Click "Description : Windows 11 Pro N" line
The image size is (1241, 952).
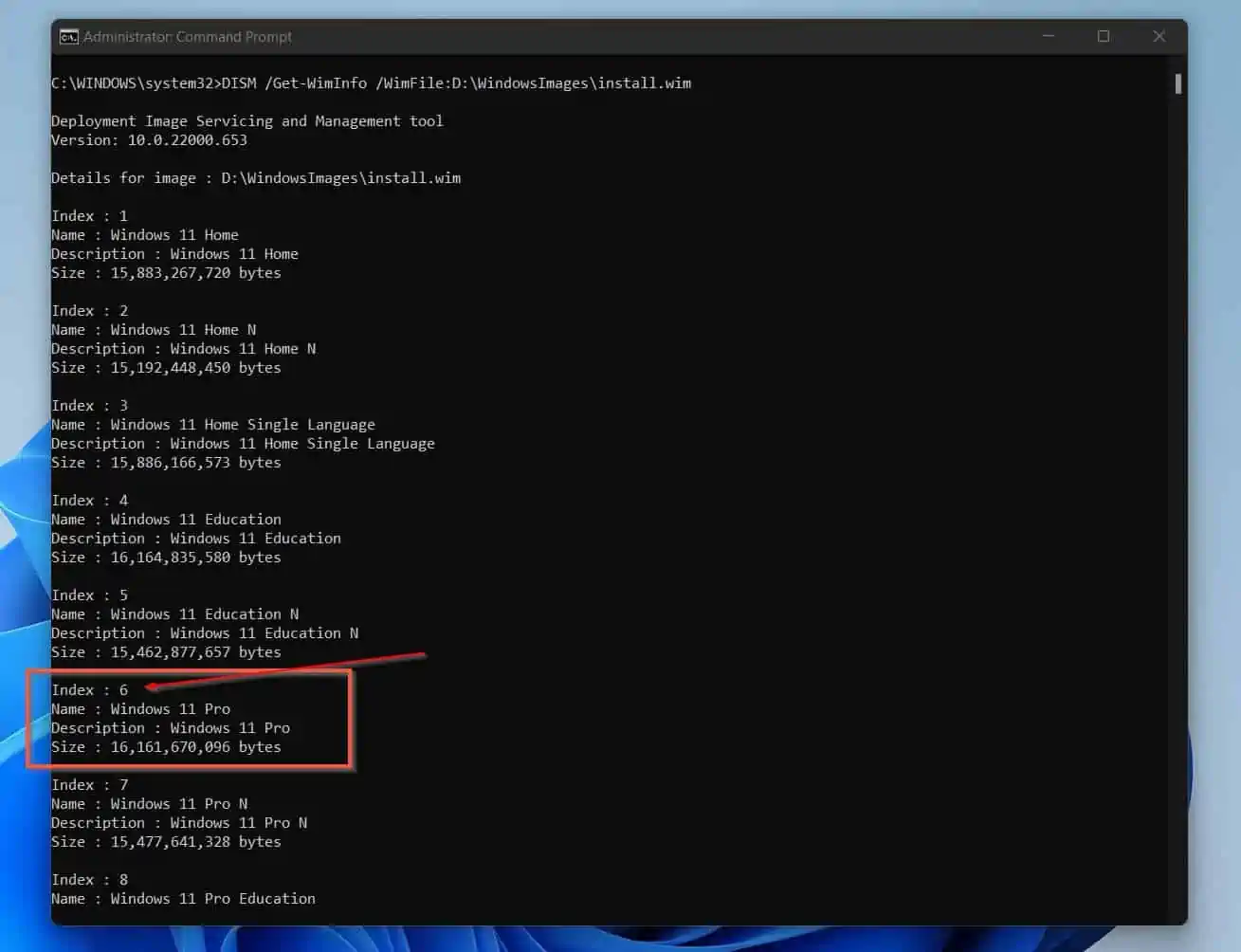tap(179, 823)
